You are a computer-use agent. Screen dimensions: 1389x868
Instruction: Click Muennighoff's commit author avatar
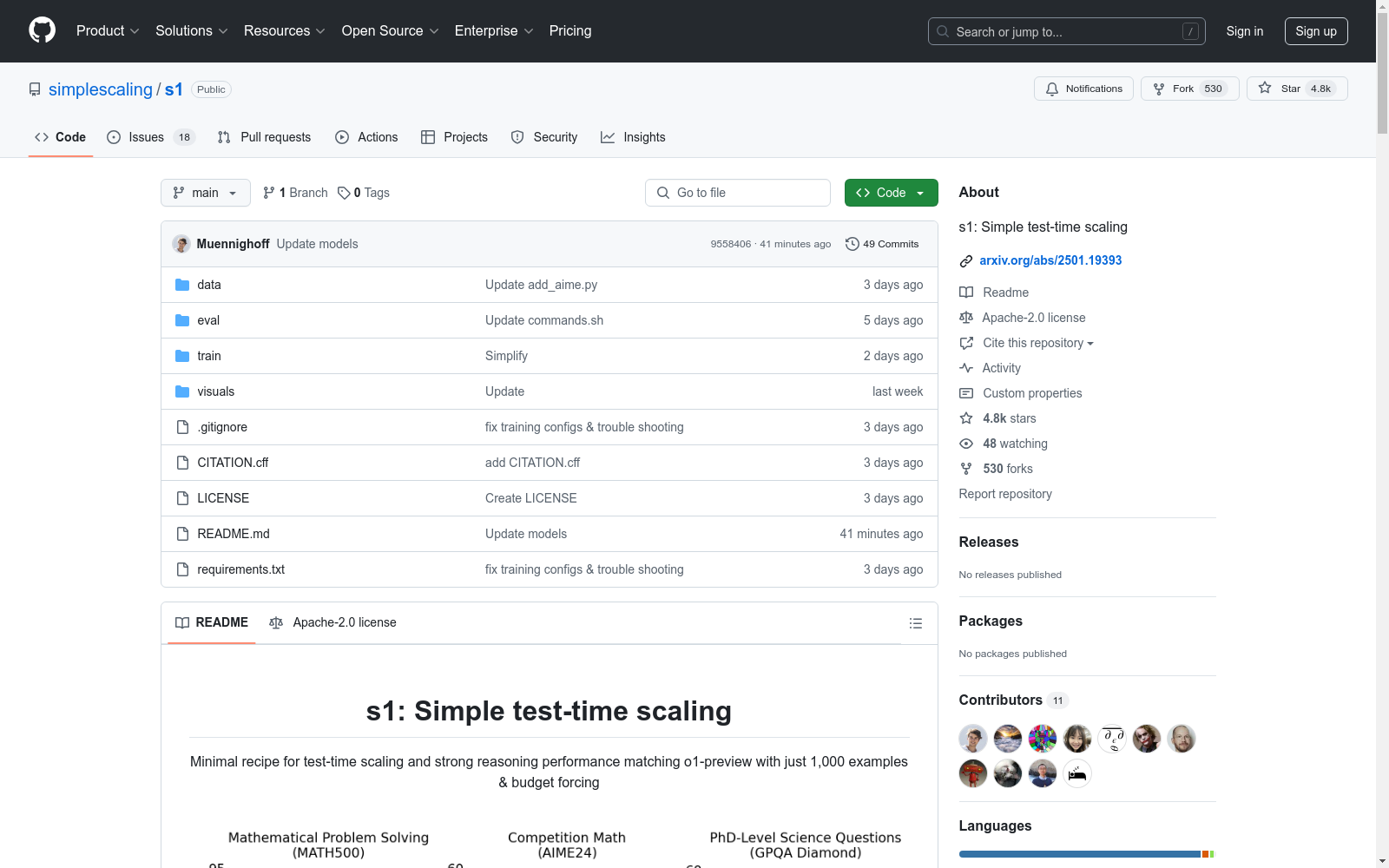[x=181, y=244]
